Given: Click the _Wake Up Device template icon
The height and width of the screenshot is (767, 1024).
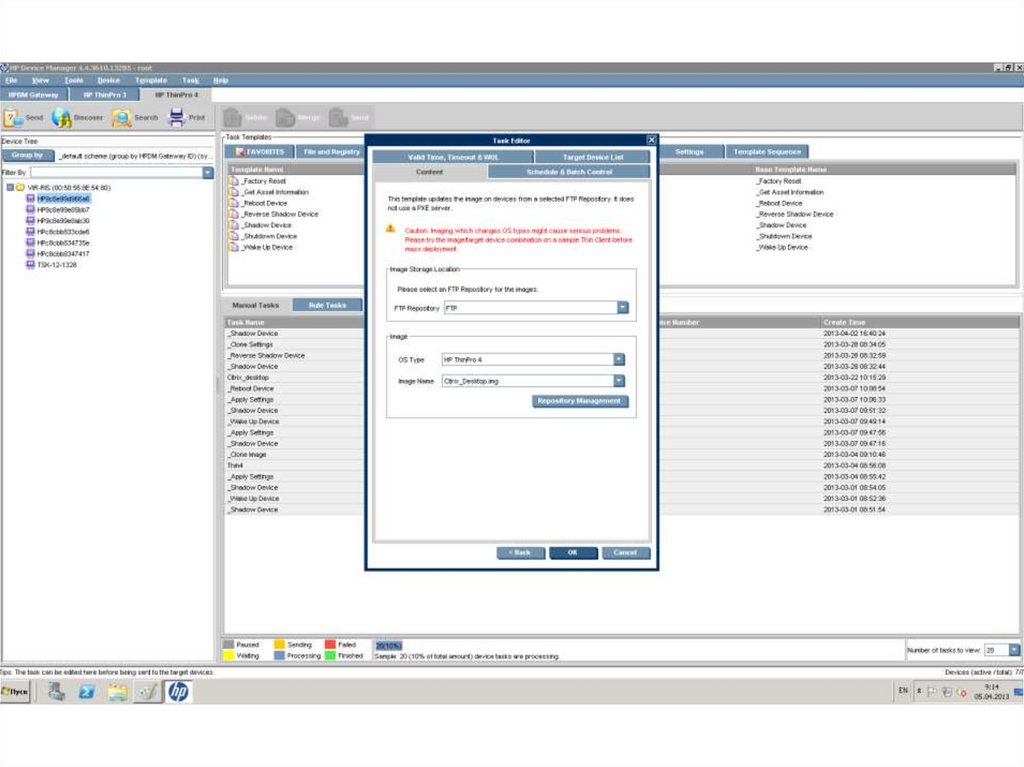Looking at the screenshot, I should pos(233,247).
